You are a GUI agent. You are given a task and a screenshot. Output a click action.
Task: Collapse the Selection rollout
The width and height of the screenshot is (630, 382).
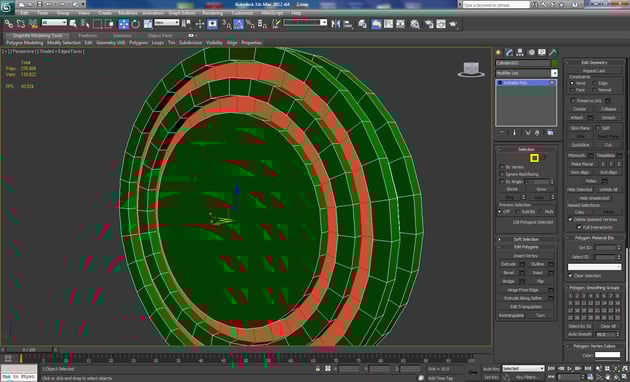coord(526,149)
